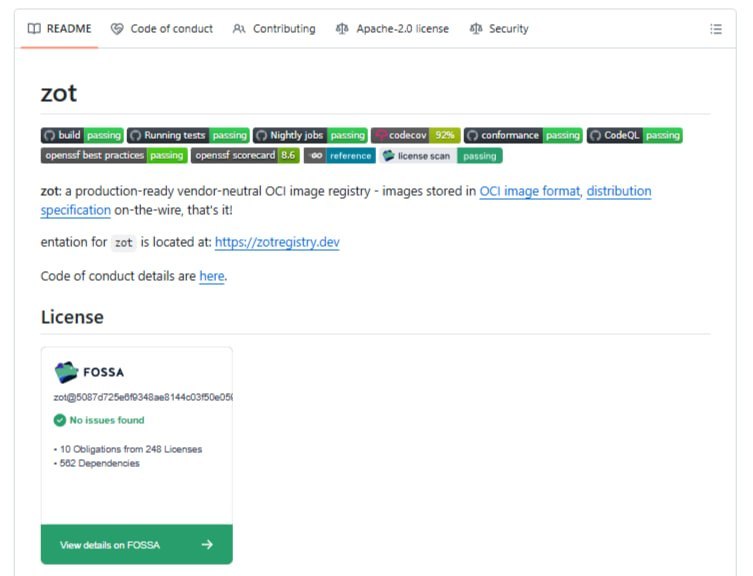This screenshot has height=576, width=753.
Task: Click the Go reference badge
Action: click(340, 156)
